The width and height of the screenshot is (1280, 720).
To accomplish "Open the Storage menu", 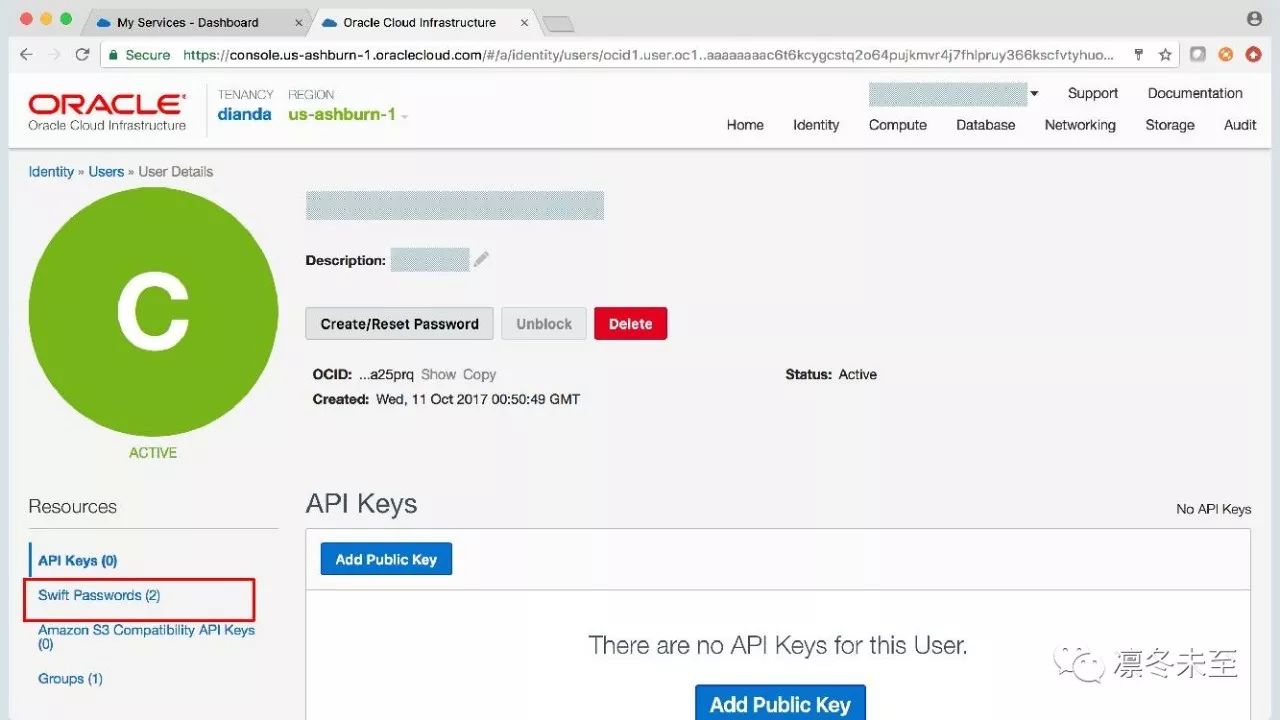I will click(x=1170, y=125).
